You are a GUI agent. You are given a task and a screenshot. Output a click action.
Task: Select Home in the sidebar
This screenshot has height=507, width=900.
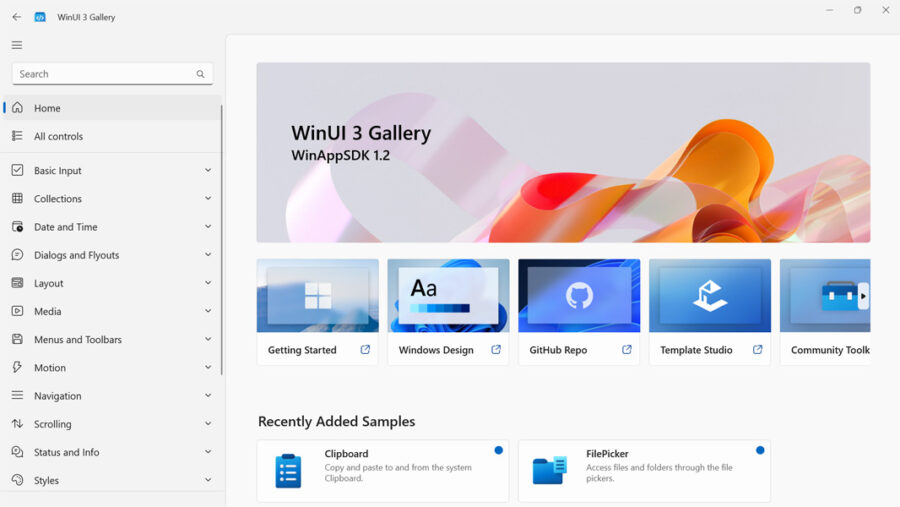click(x=47, y=108)
